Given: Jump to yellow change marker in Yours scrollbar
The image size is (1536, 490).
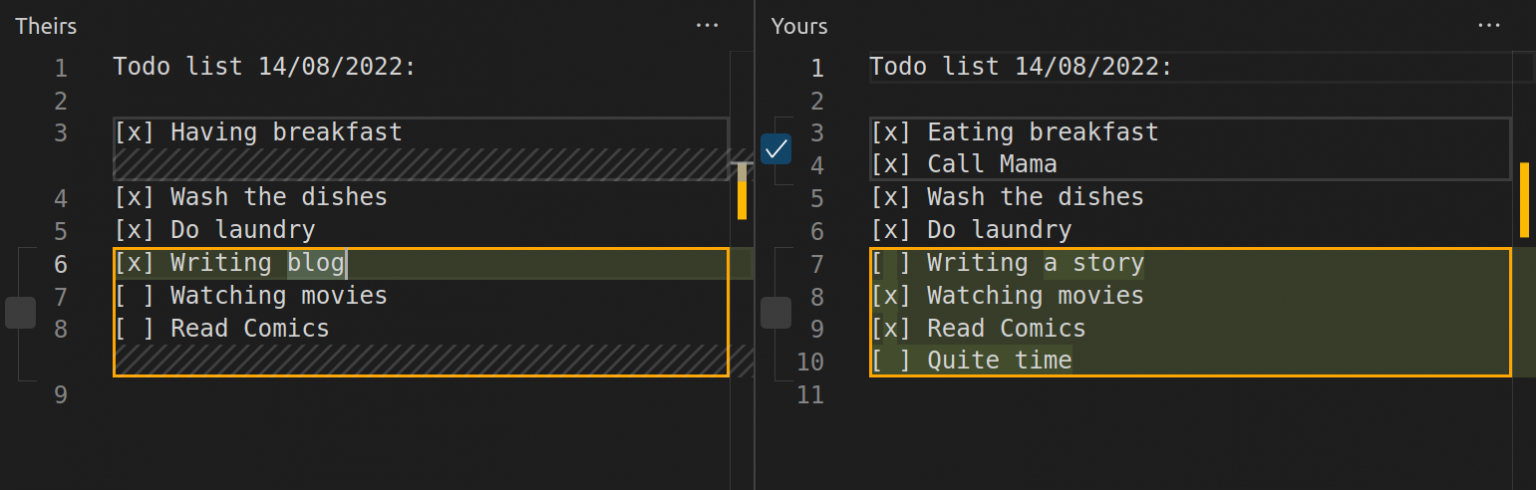Looking at the screenshot, I should tap(1524, 200).
